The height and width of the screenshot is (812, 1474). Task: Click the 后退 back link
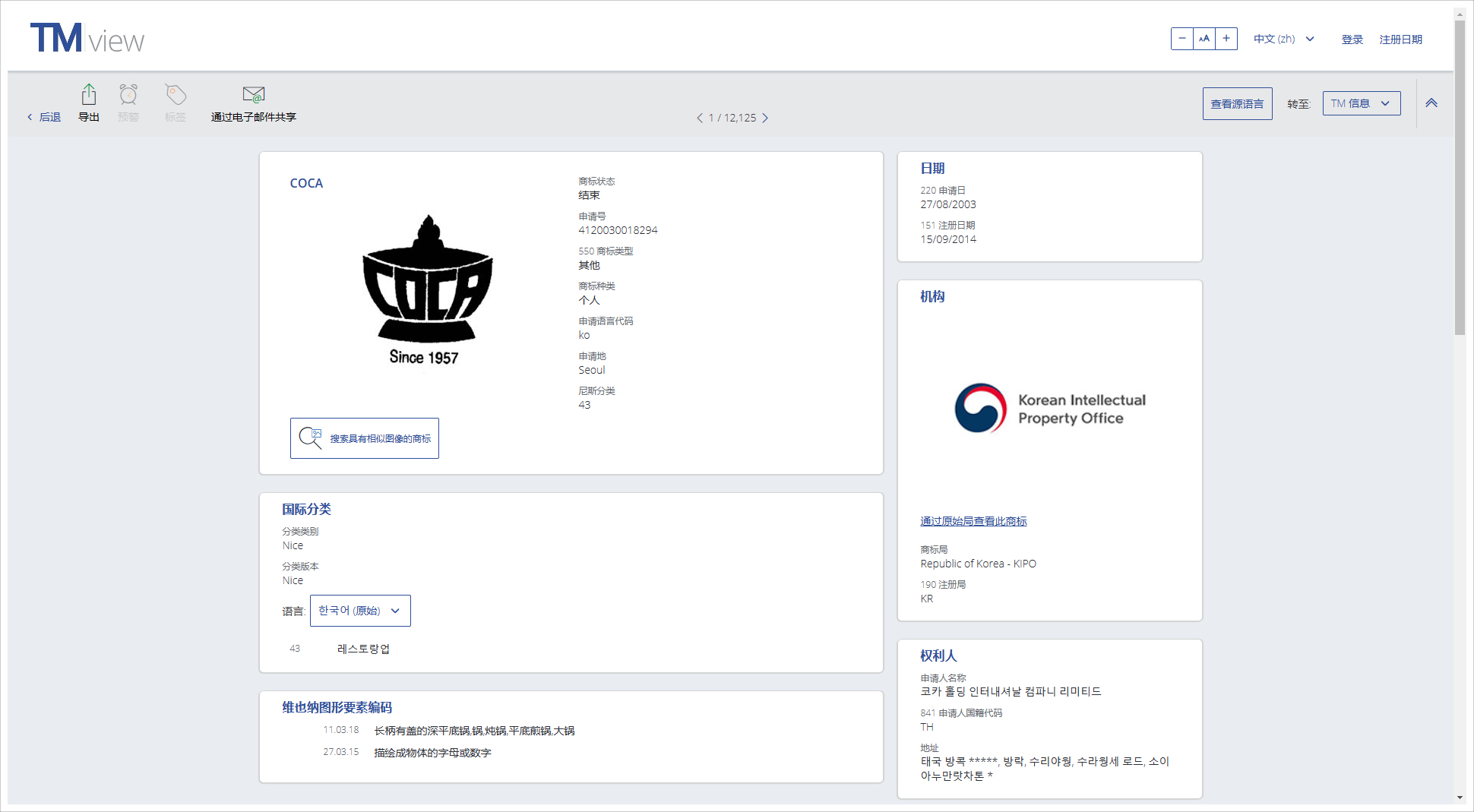[44, 117]
